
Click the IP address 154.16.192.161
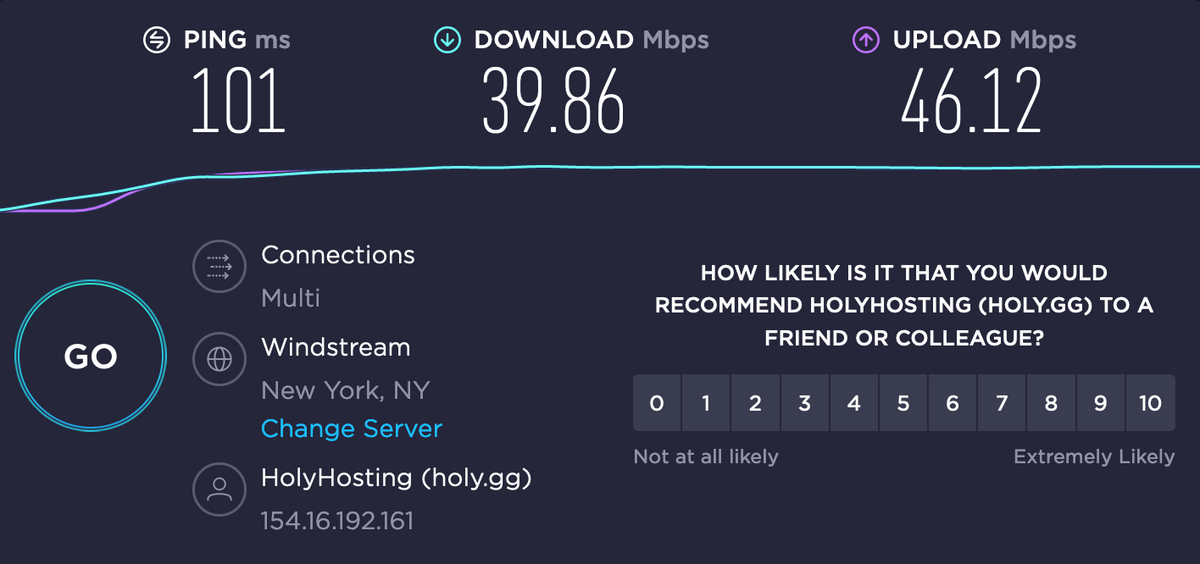[337, 521]
